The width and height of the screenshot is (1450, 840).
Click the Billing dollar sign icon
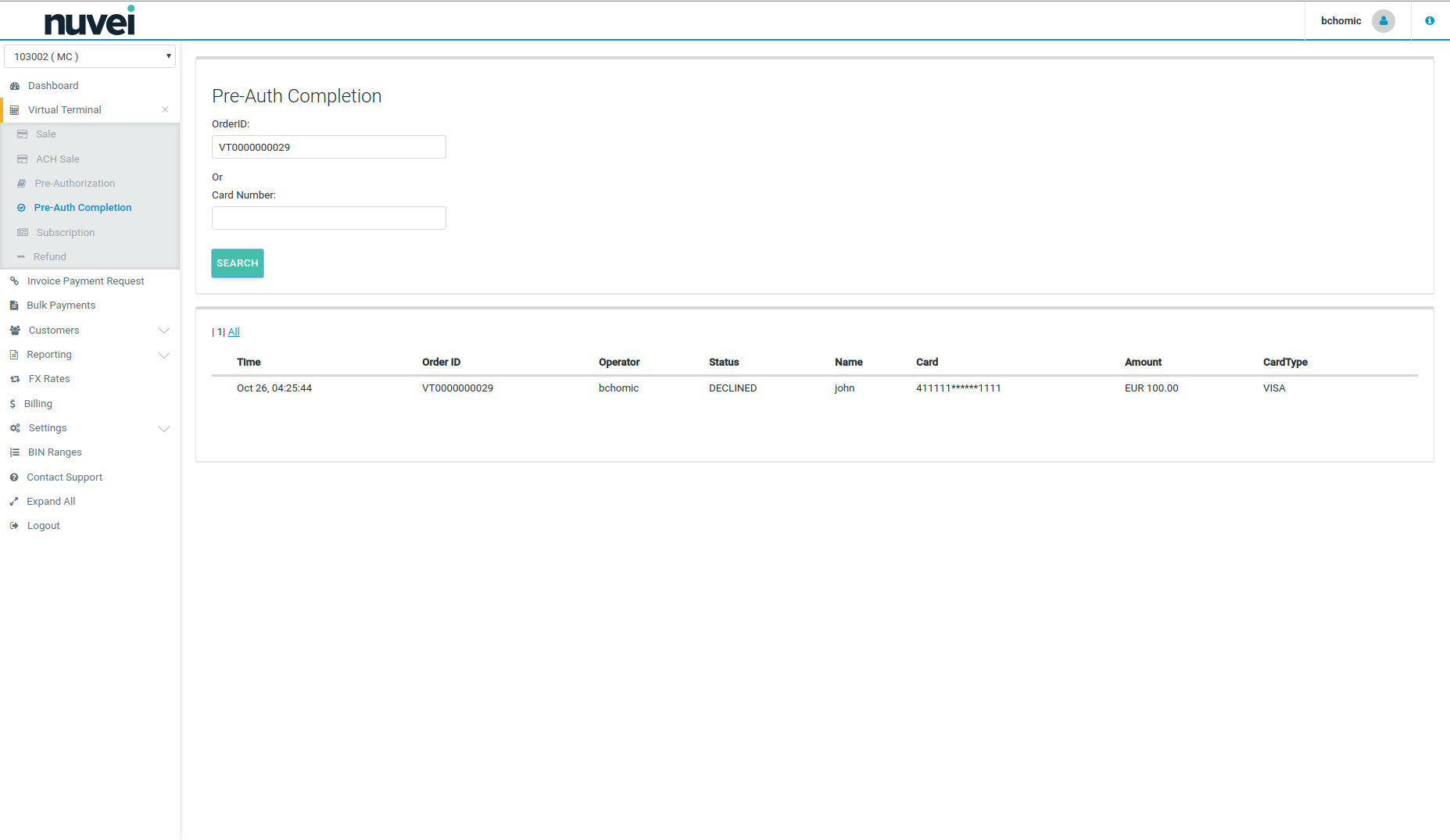[13, 404]
